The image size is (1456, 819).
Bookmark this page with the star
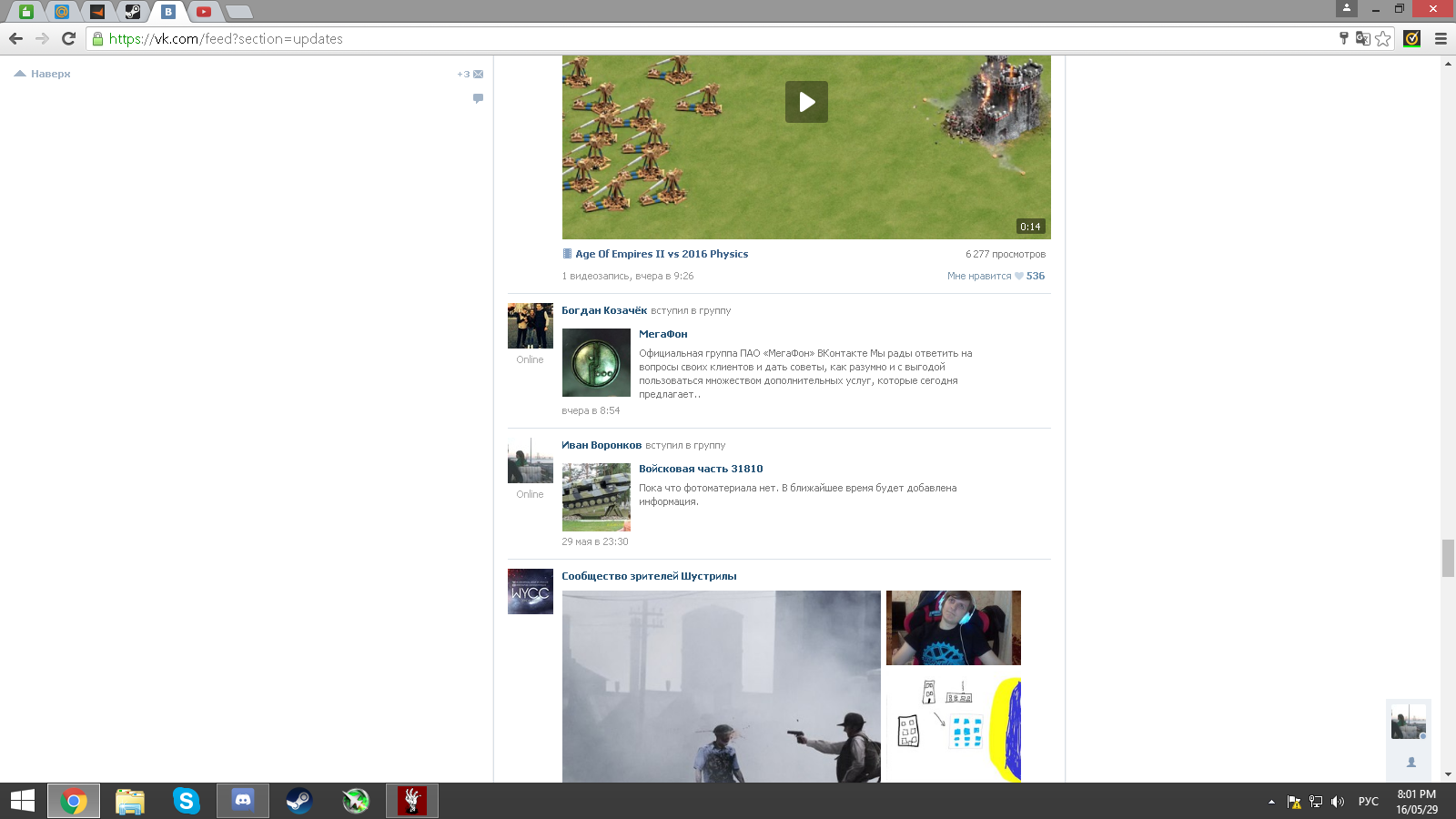[x=1383, y=38]
